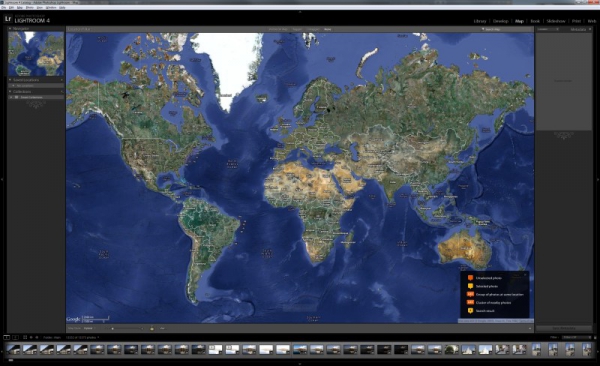Click the Lr Lightroom logo icon
Image resolution: width=600 pixels, height=366 pixels.
(x=8, y=18)
